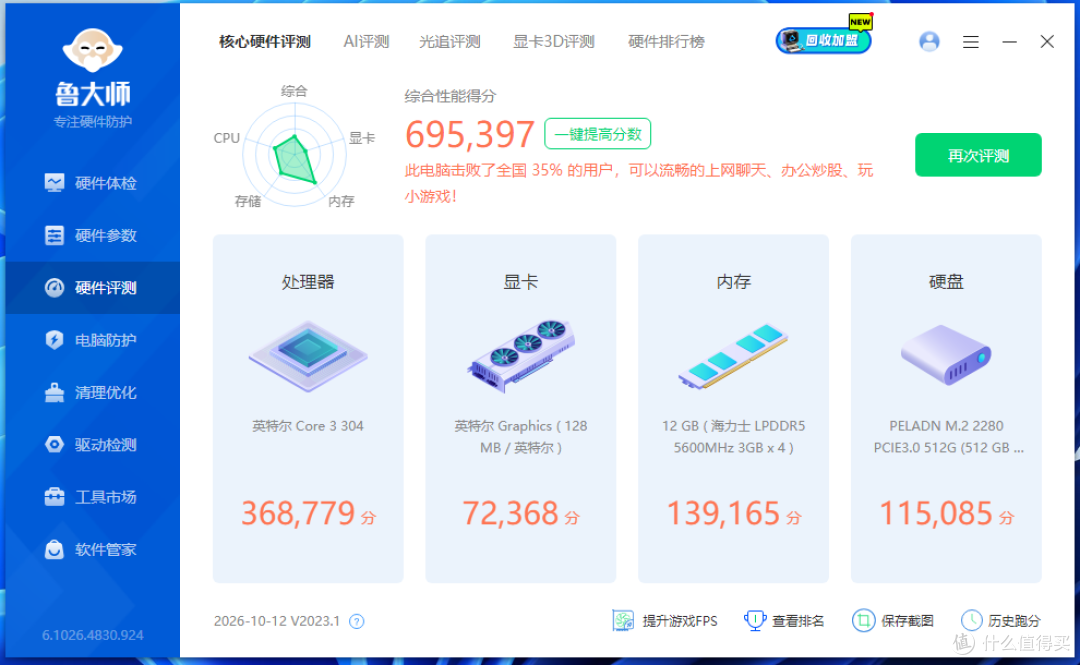Click the 工具市场 toolbox icon
Image resolution: width=1080 pixels, height=665 pixels.
tap(54, 497)
